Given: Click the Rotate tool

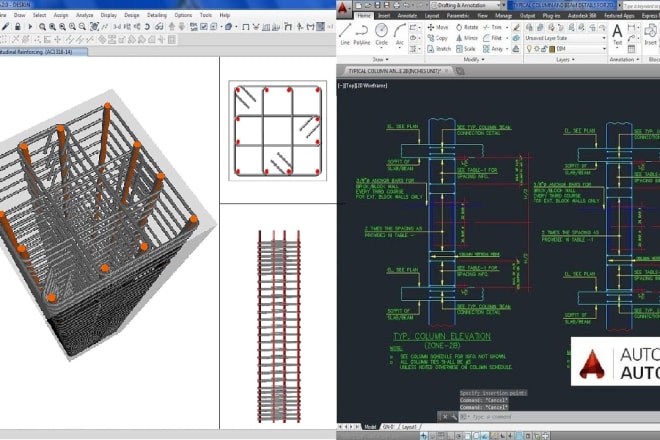Looking at the screenshot, I should point(467,27).
